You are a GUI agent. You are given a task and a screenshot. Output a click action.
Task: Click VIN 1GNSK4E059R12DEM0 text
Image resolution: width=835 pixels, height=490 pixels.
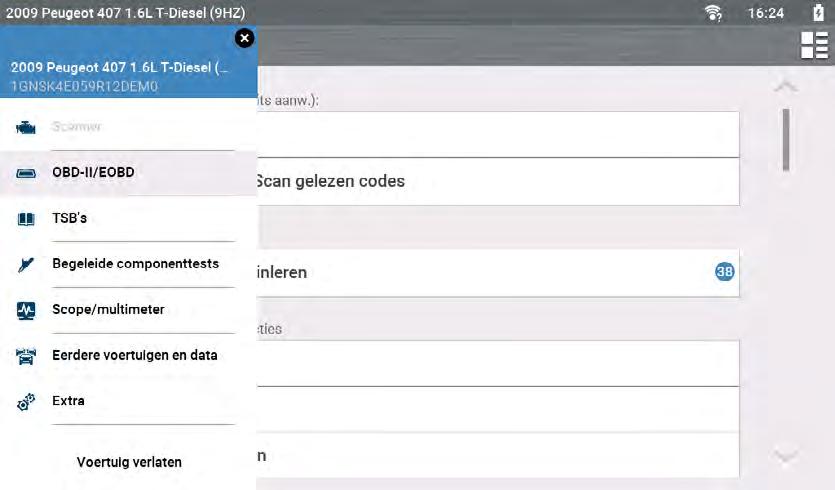84,86
